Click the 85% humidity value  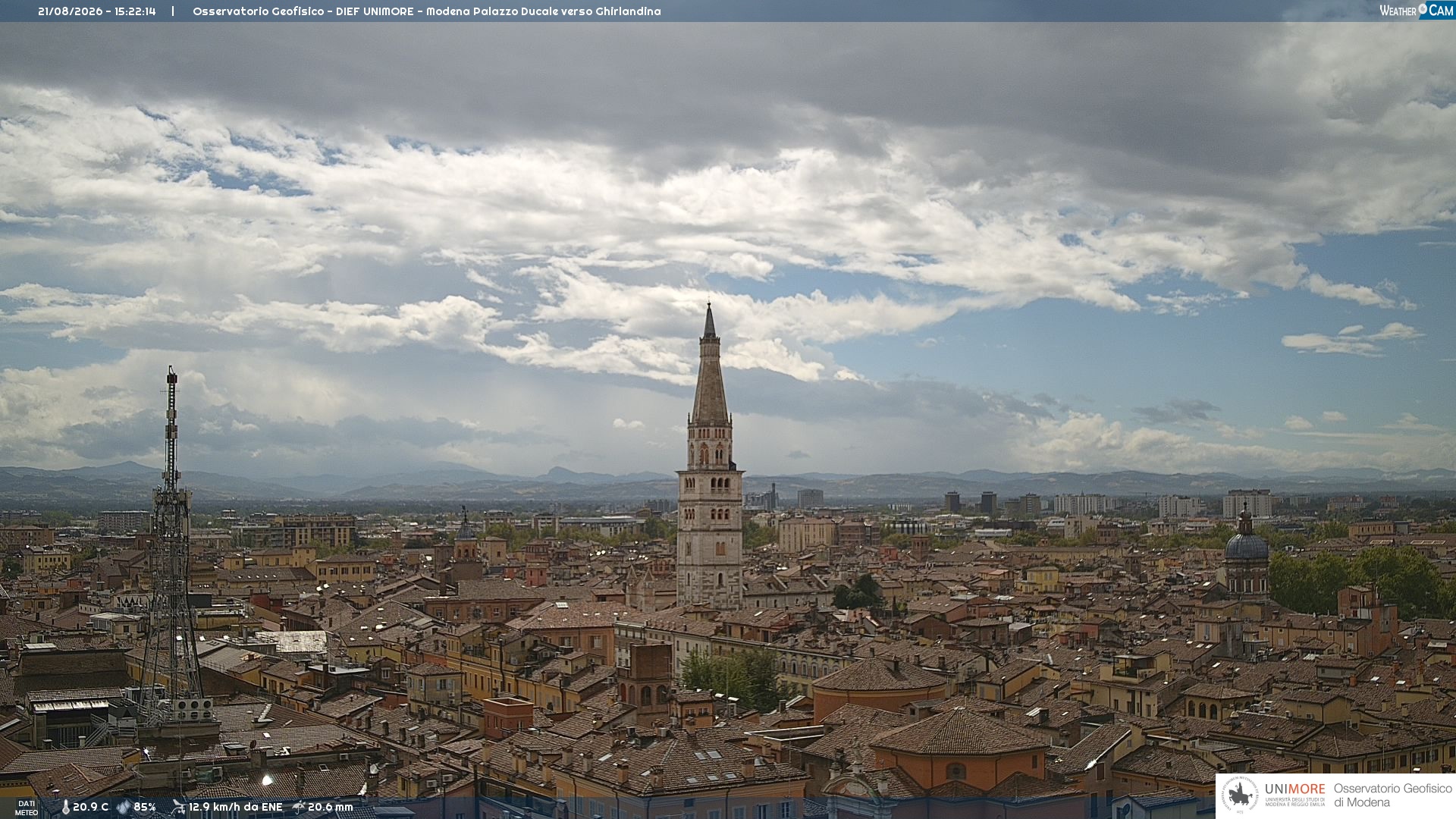tap(145, 807)
